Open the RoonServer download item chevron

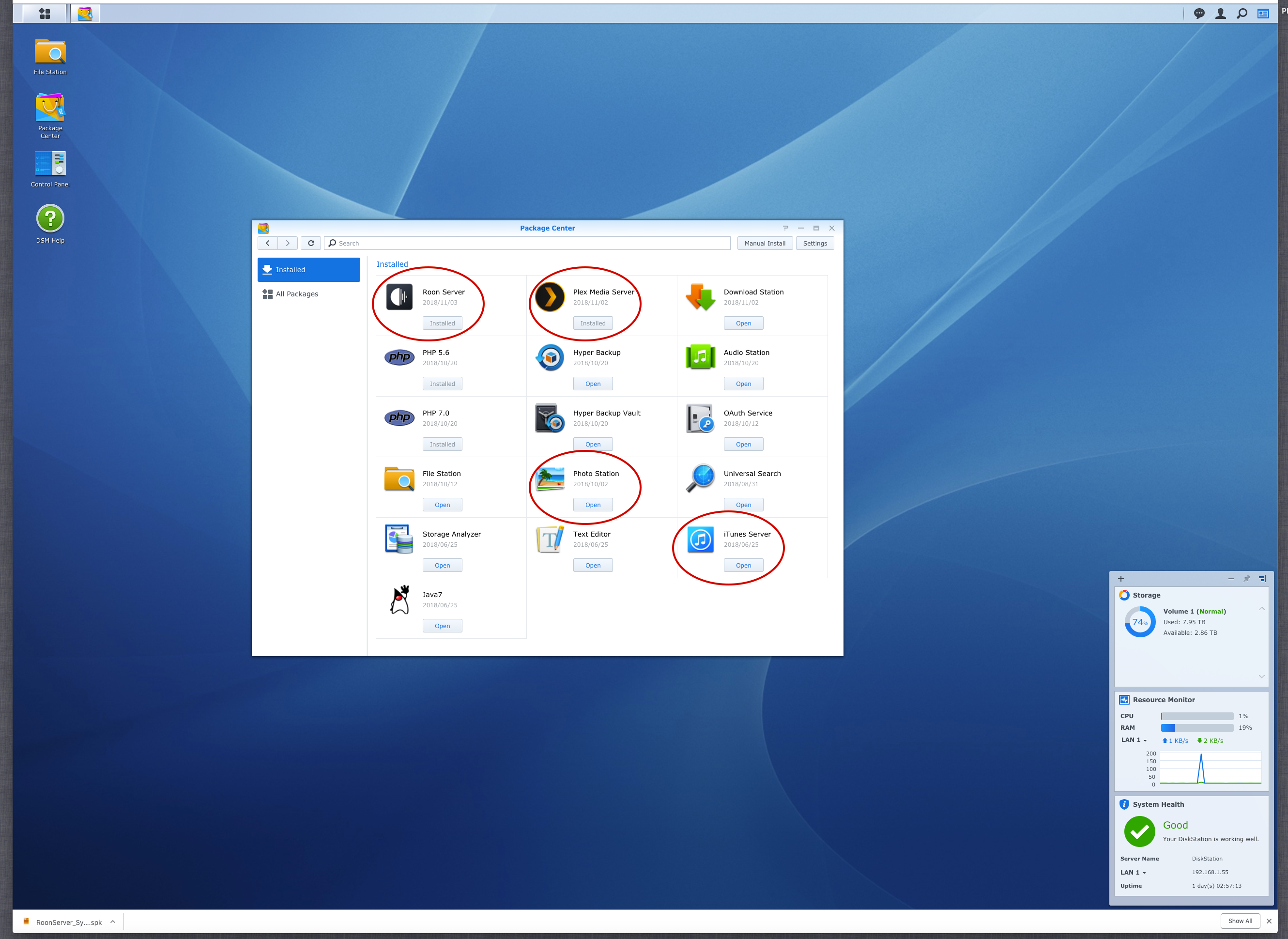pyautogui.click(x=112, y=922)
